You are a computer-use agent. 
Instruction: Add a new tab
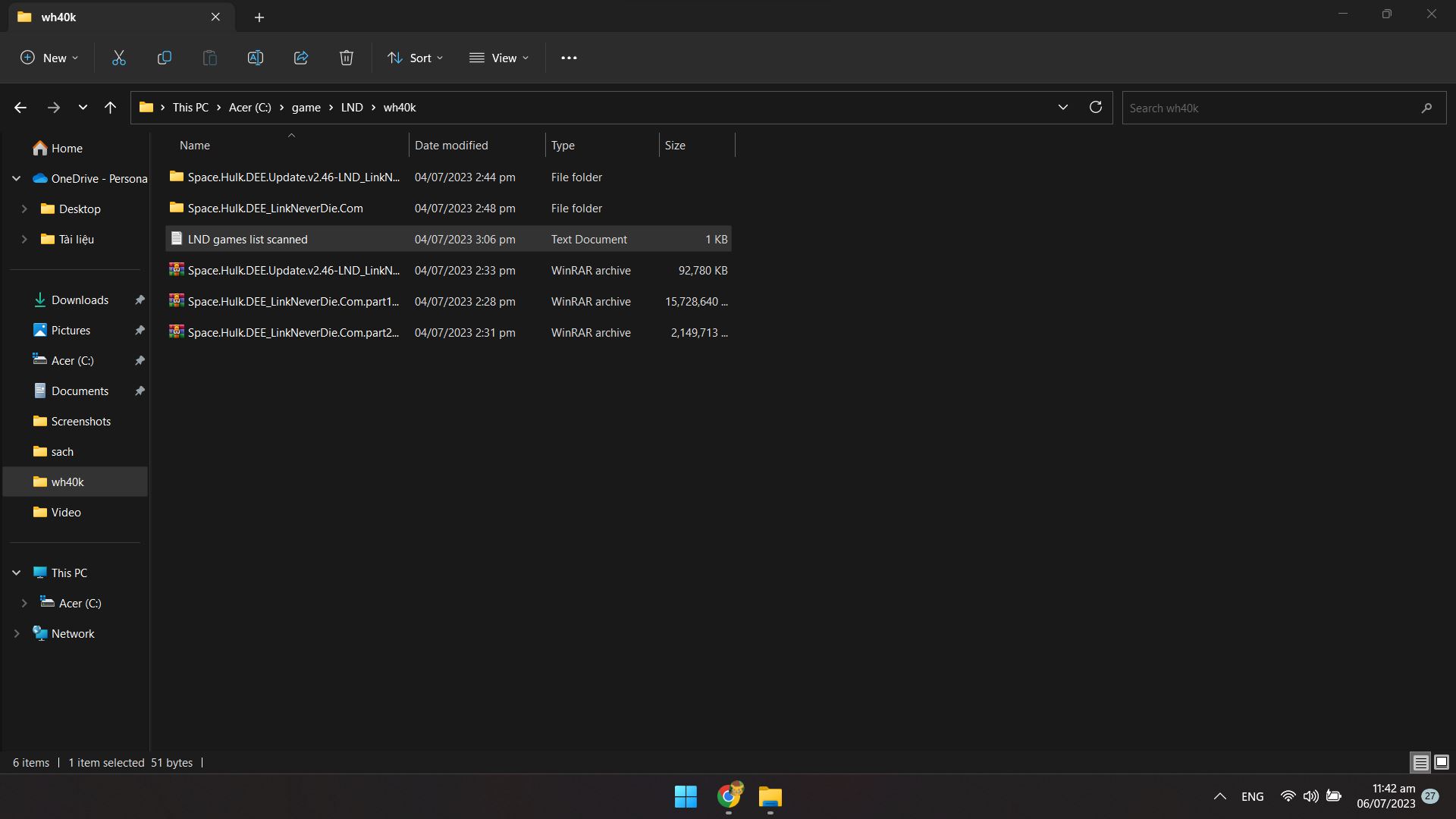[259, 17]
